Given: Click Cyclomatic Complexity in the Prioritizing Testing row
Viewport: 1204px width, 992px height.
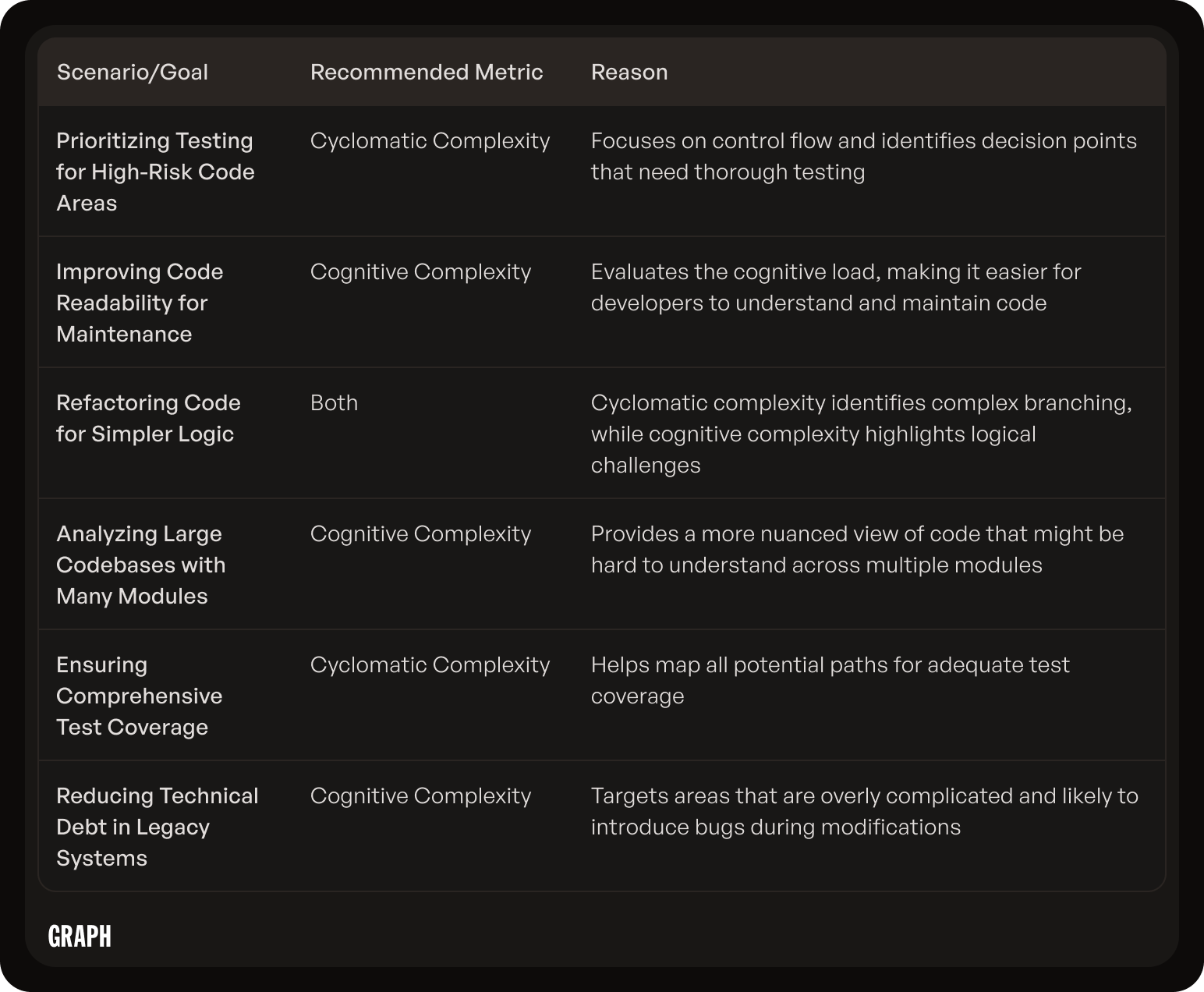Looking at the screenshot, I should click(x=430, y=141).
